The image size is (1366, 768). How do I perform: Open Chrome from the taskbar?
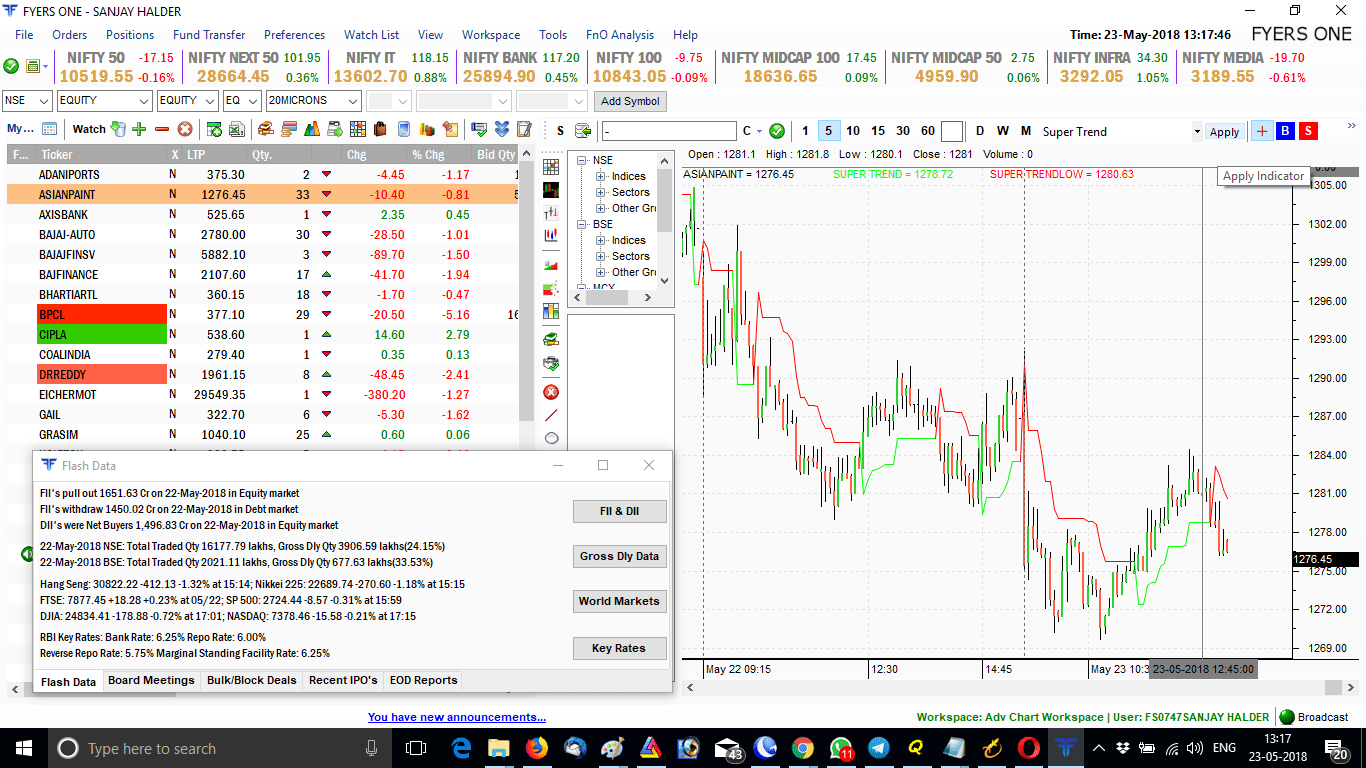pos(803,748)
